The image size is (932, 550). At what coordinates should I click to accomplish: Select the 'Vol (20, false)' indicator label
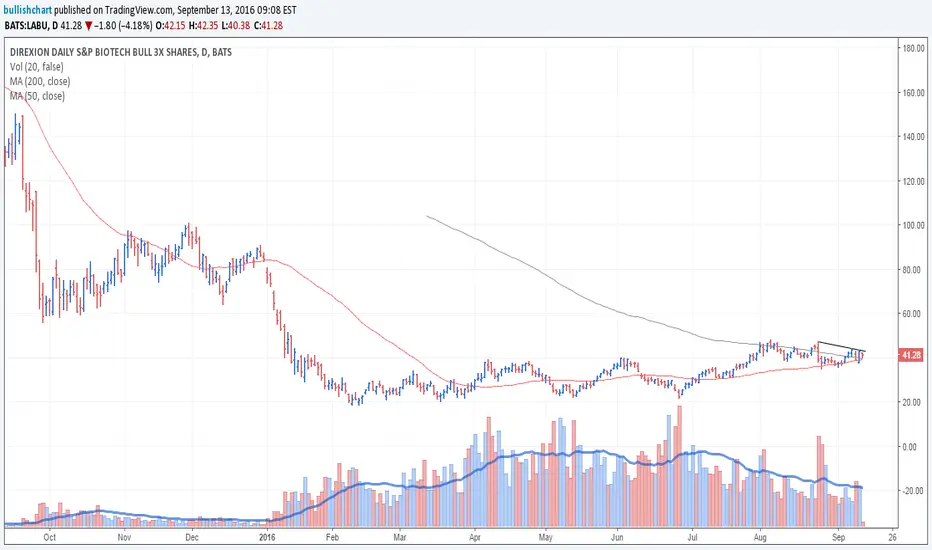point(36,67)
